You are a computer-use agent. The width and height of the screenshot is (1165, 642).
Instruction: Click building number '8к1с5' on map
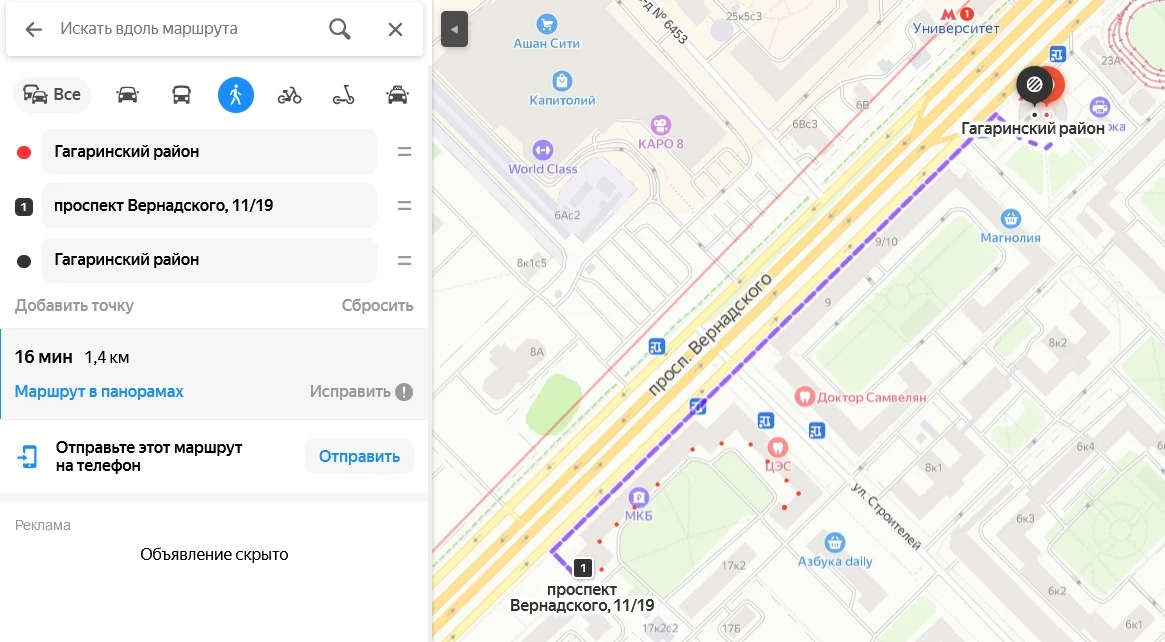tap(531, 263)
